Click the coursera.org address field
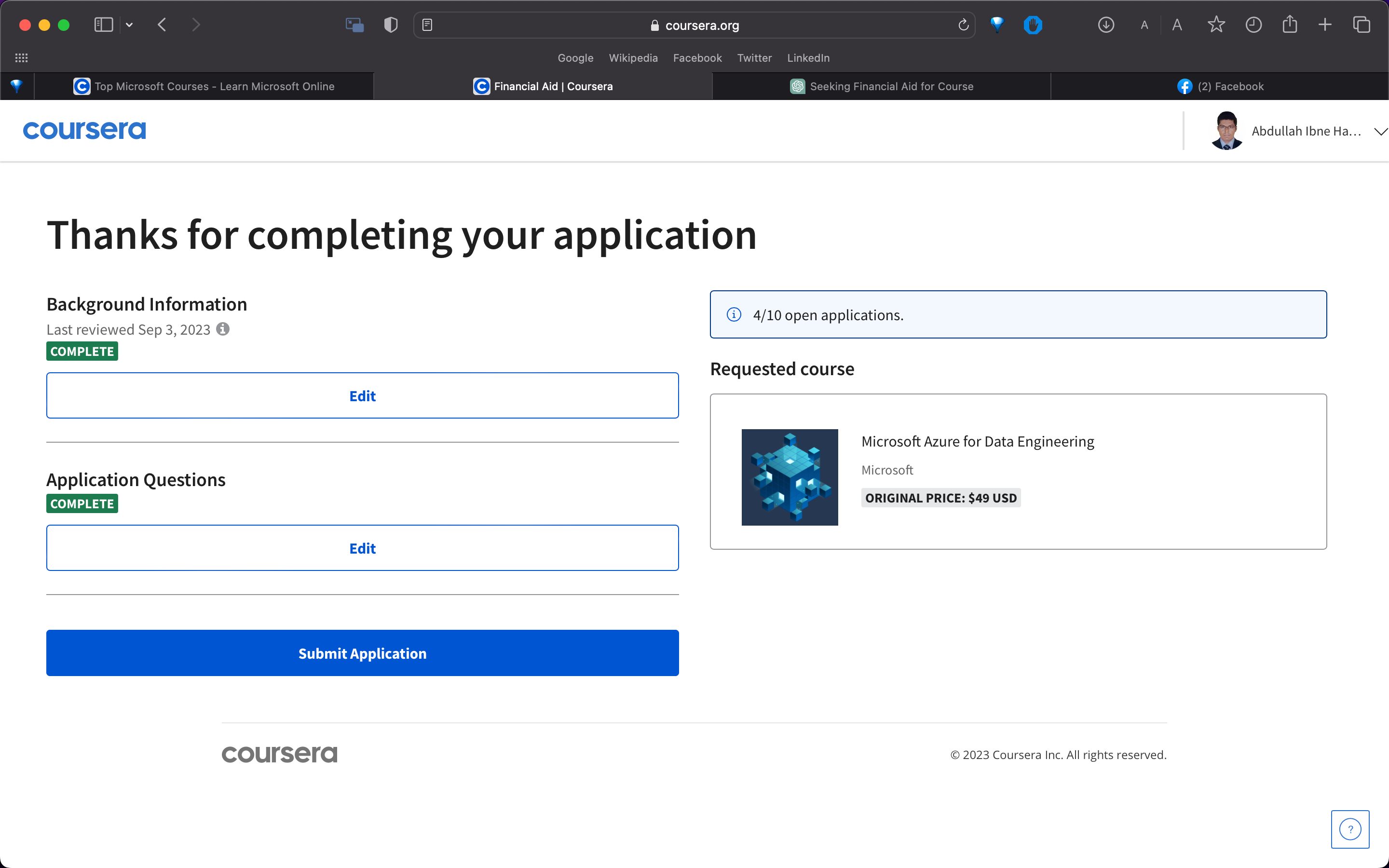 (x=694, y=25)
